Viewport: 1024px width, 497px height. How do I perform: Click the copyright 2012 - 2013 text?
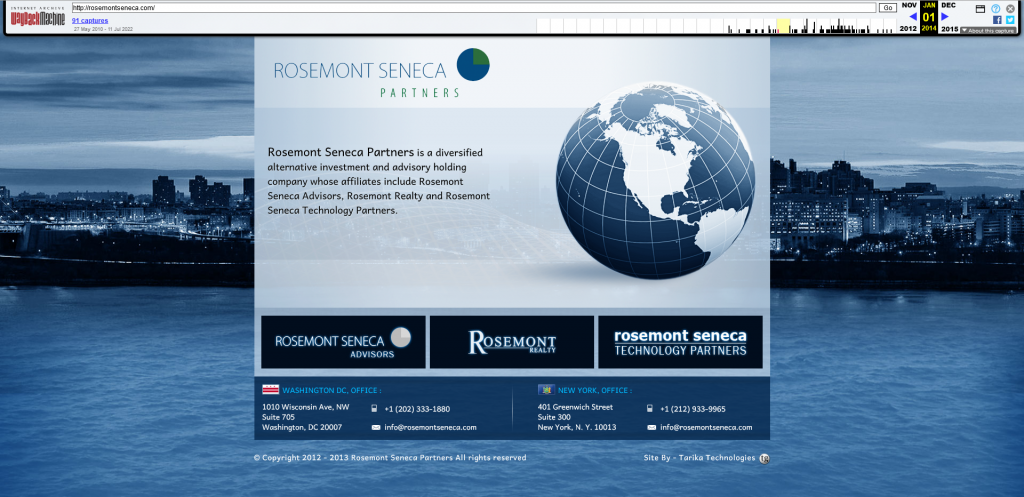click(390, 458)
